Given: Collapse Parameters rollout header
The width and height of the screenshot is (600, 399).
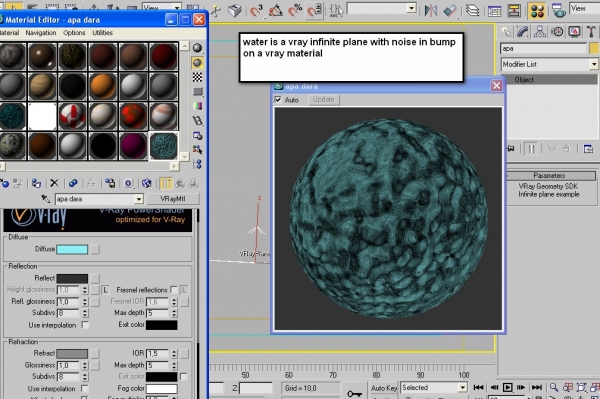Looking at the screenshot, I should tap(551, 176).
